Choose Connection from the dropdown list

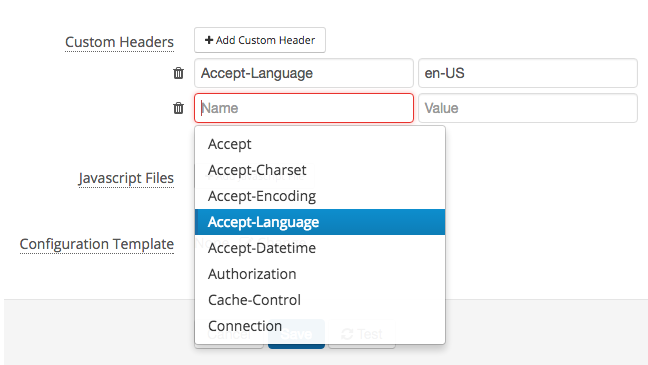point(320,326)
